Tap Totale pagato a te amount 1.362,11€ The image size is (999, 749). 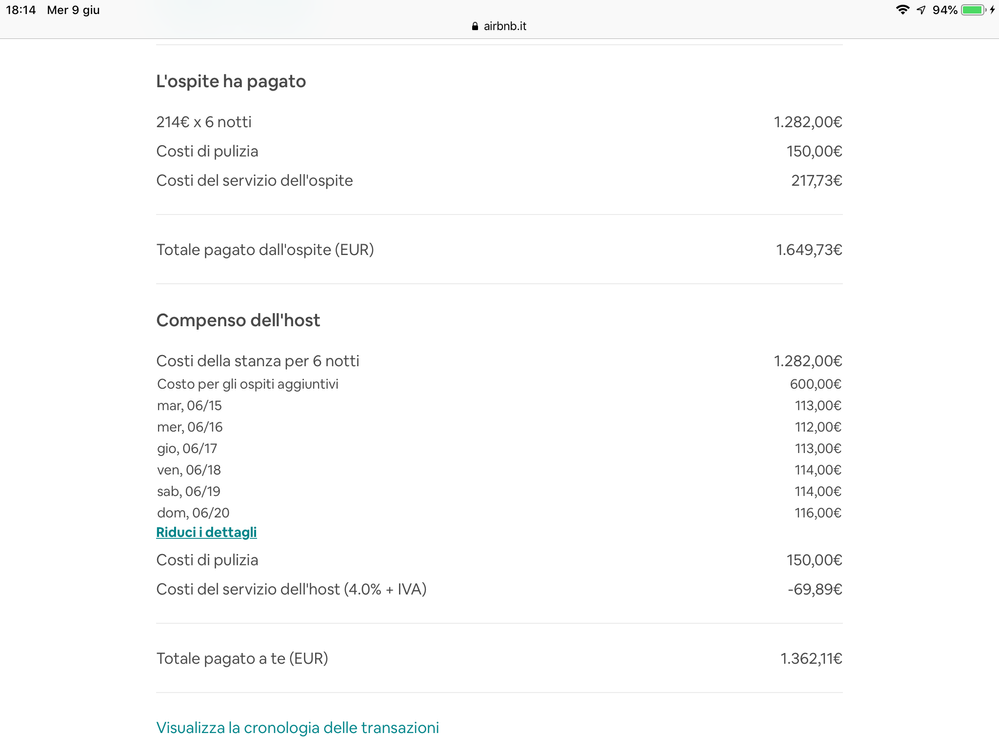point(811,659)
